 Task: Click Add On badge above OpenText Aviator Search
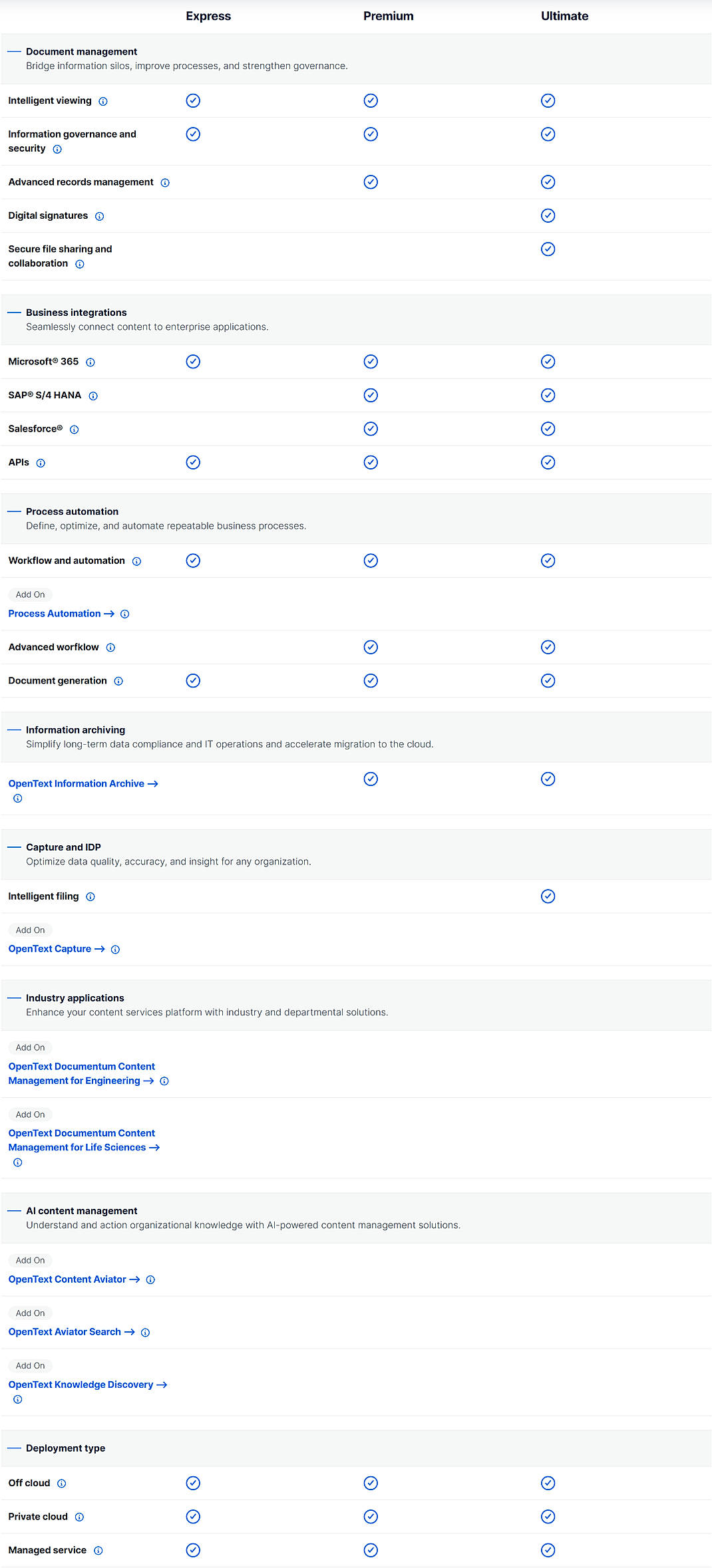click(x=31, y=1313)
